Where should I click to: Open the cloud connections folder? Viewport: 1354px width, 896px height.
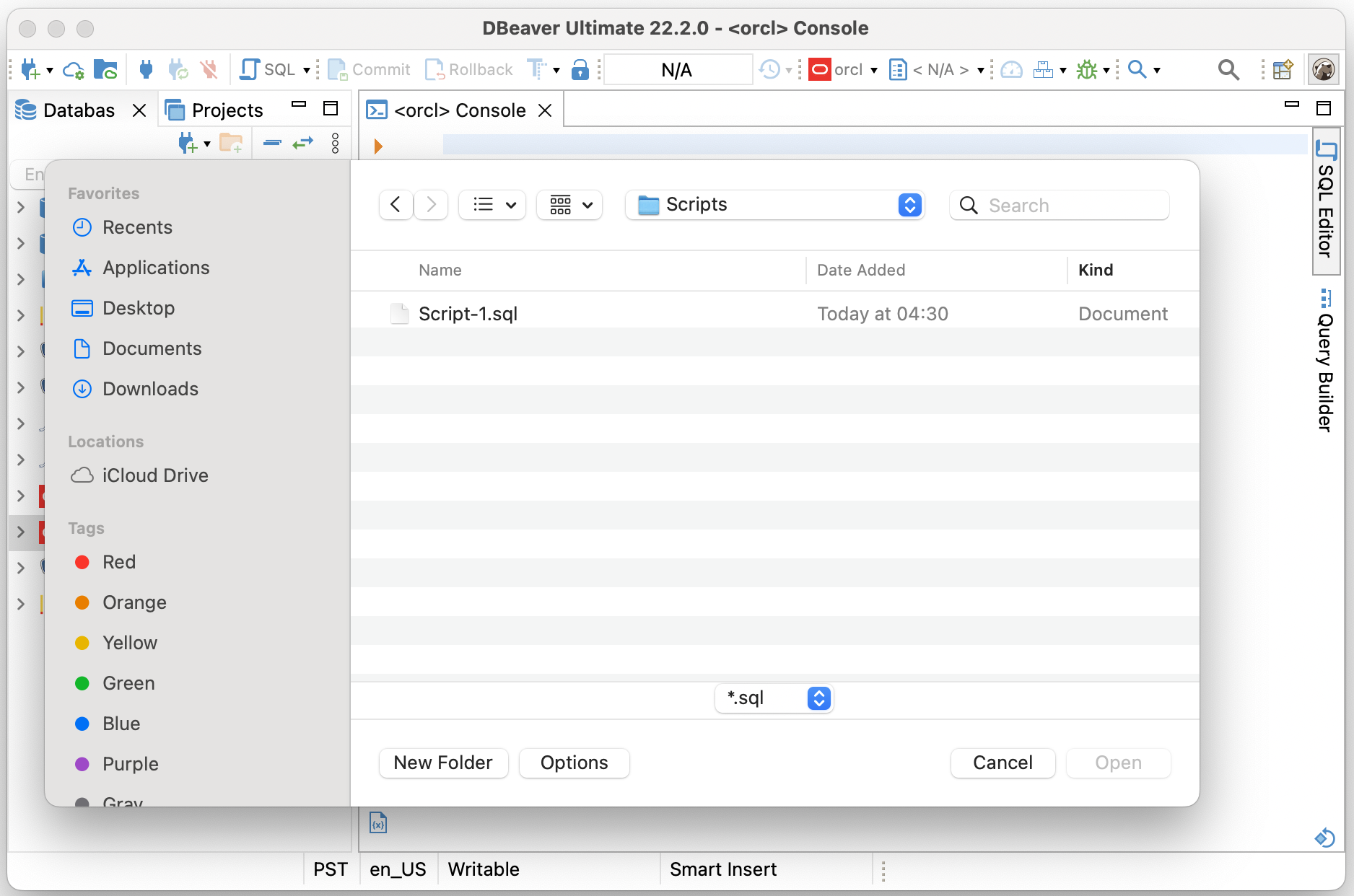(107, 69)
